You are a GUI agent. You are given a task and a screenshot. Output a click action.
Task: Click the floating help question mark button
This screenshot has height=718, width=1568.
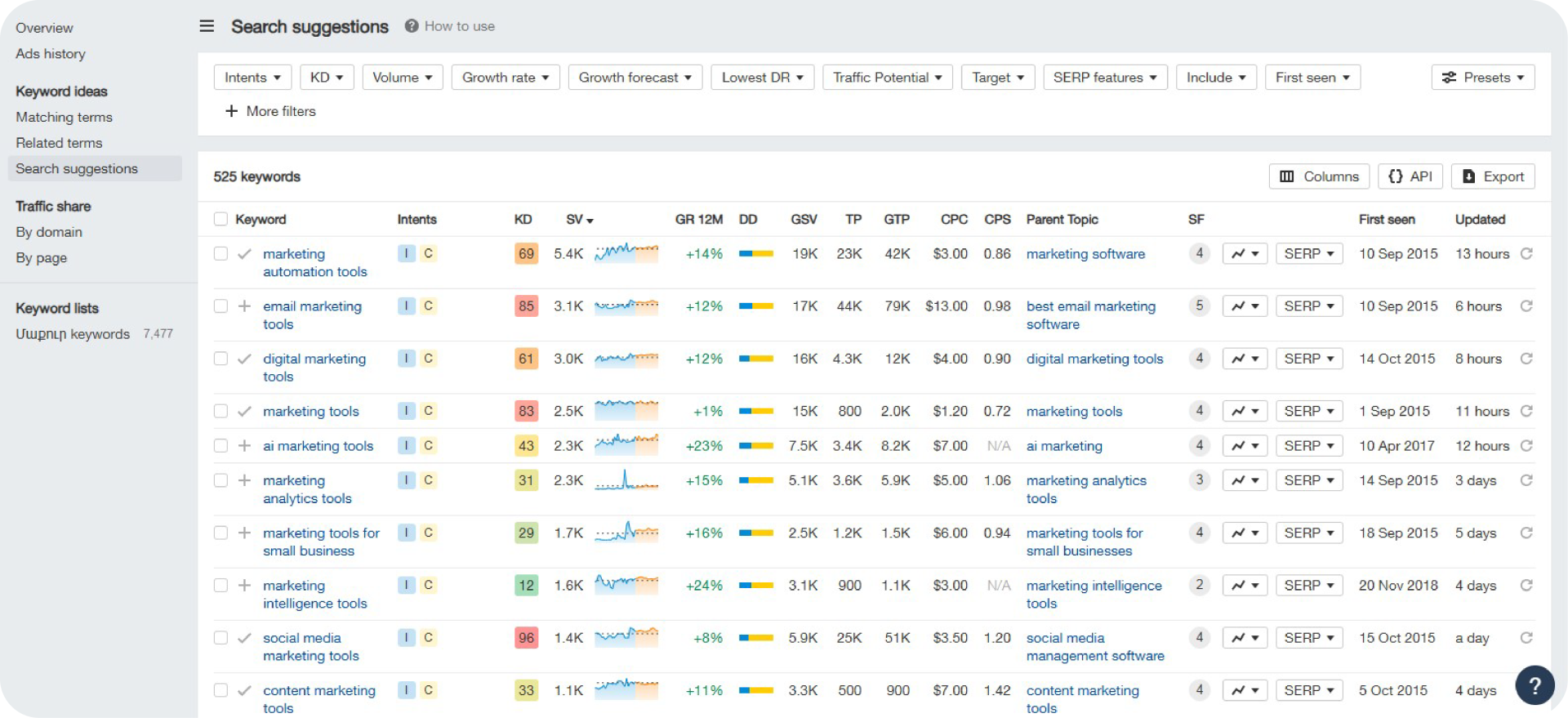pos(1535,685)
